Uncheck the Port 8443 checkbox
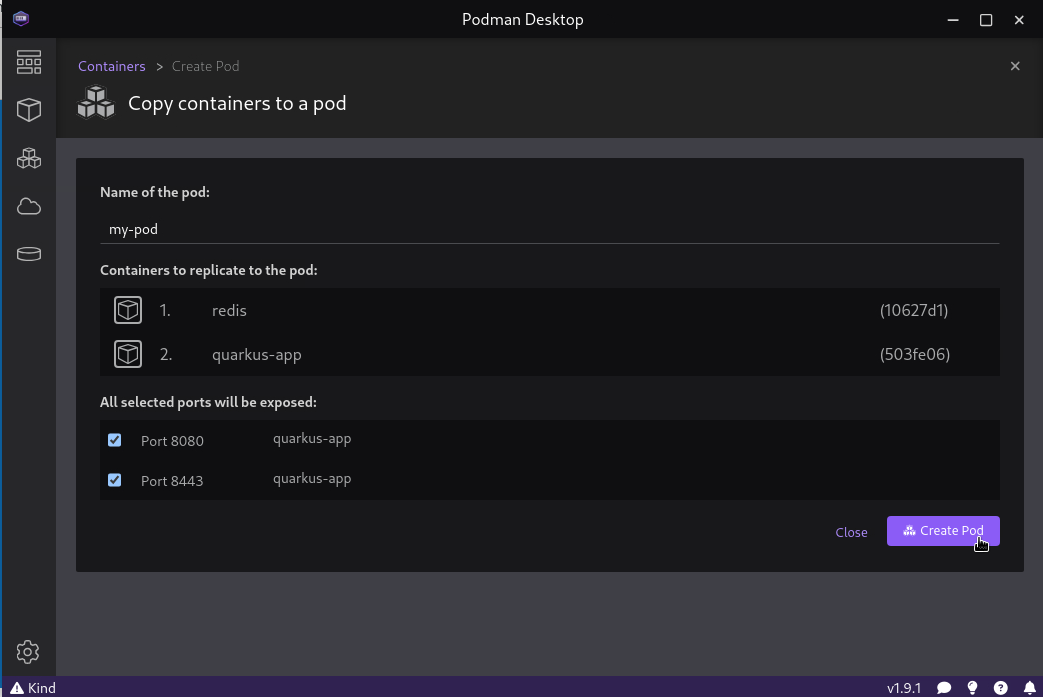 114,480
